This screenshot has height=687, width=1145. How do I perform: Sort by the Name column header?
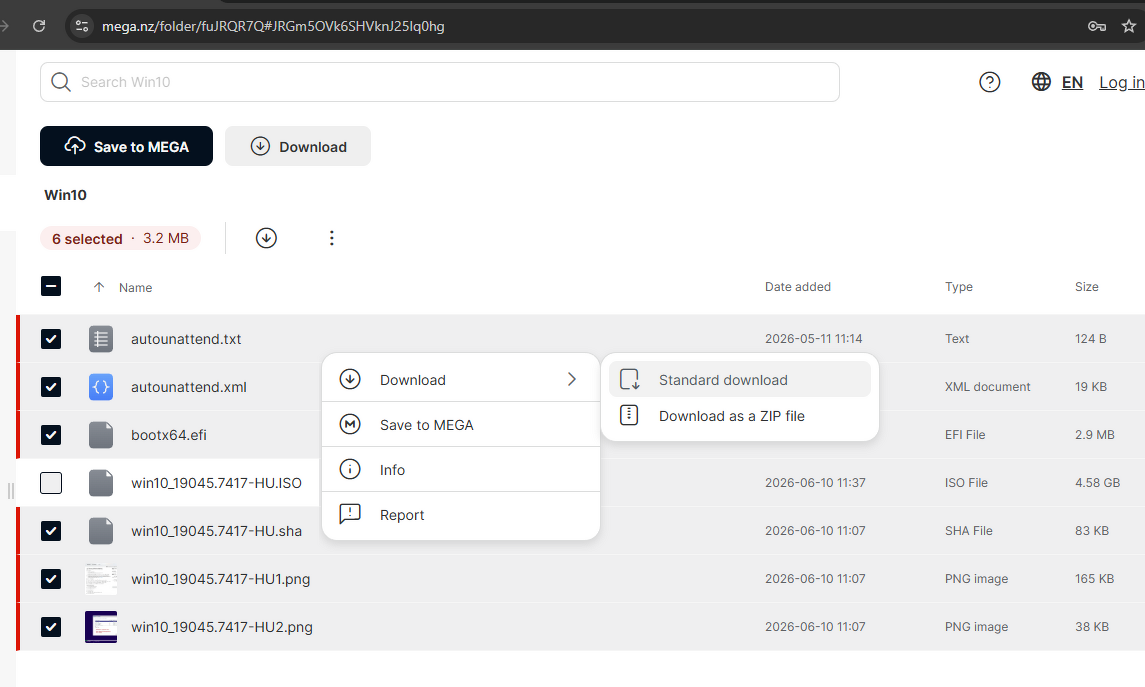coord(136,288)
